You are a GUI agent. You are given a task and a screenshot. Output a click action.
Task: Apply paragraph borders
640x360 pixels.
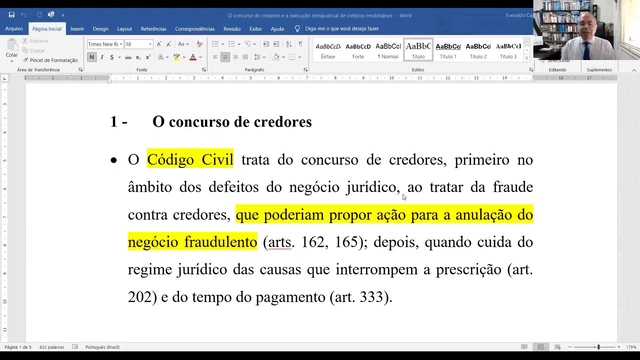tap(292, 58)
